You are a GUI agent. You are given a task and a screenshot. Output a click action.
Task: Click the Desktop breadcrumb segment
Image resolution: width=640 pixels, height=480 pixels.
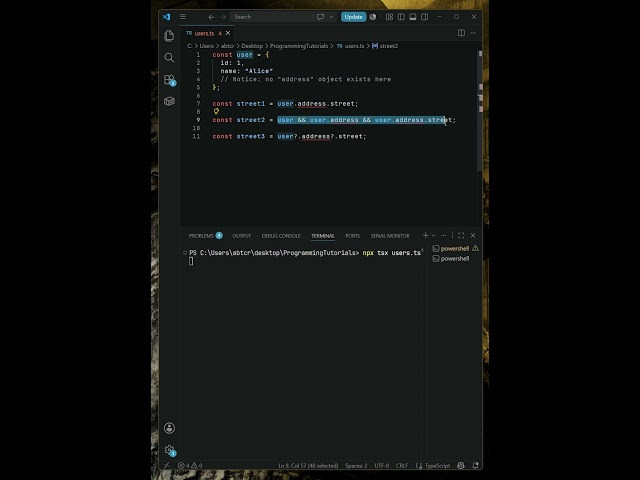click(x=252, y=46)
